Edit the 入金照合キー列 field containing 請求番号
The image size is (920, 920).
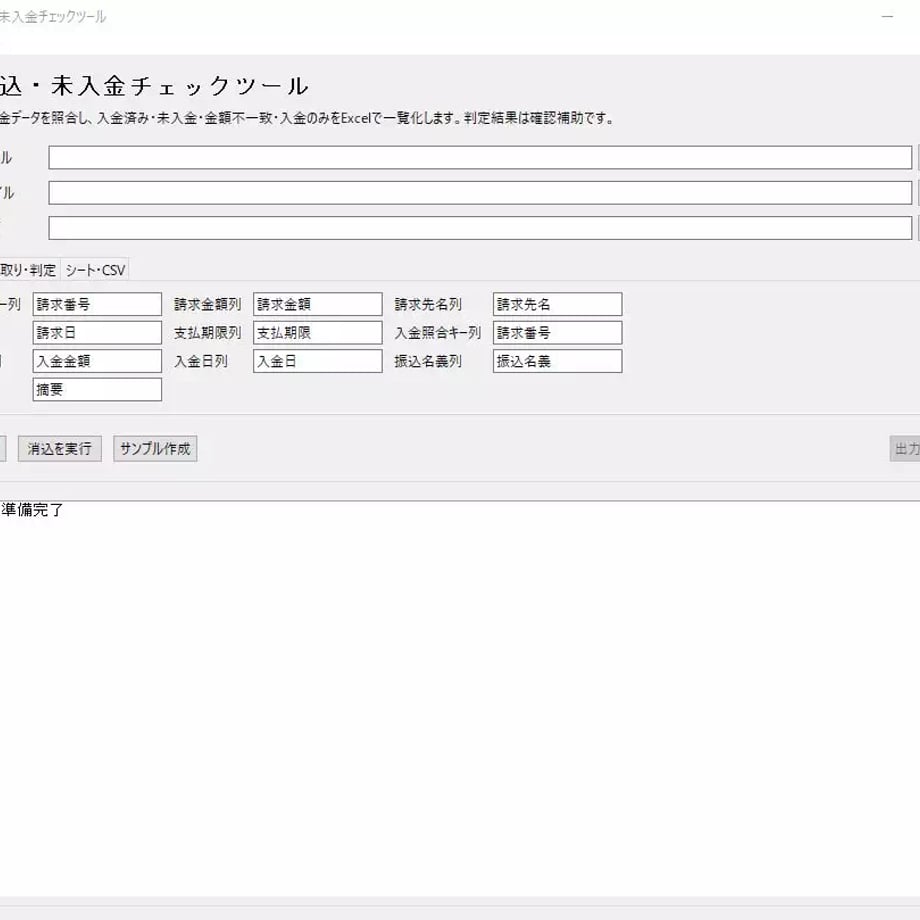557,333
